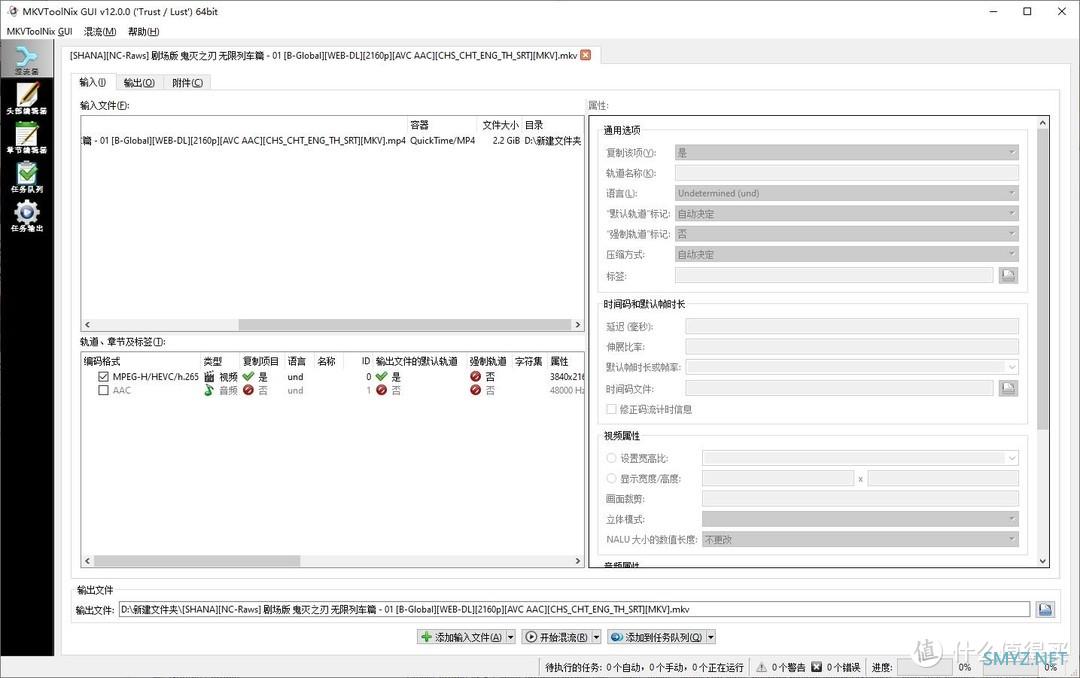Open the Help (帮助) menu
Screen dimensions: 1080x678
(x=143, y=32)
